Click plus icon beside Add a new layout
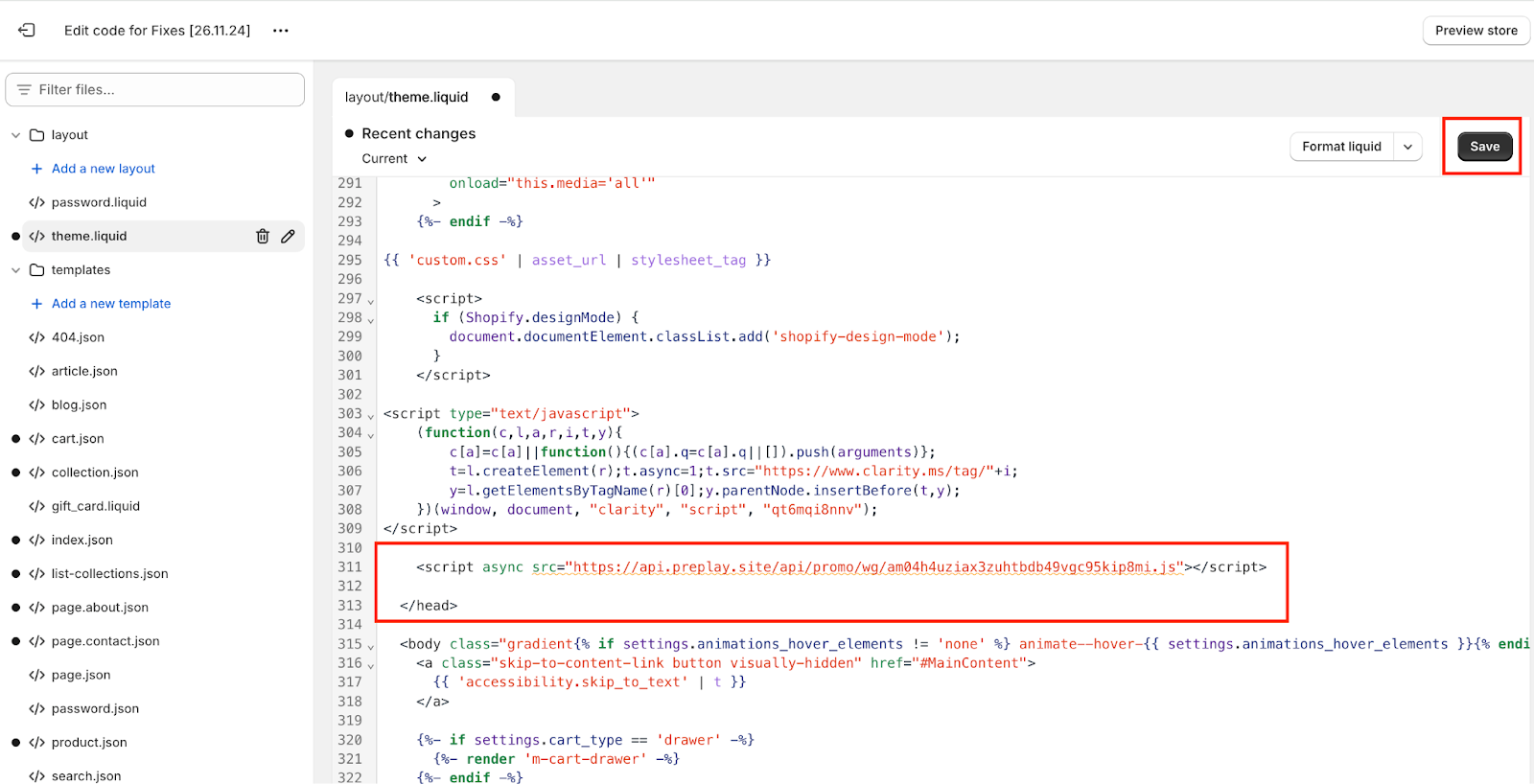Viewport: 1534px width, 784px height. pos(36,169)
